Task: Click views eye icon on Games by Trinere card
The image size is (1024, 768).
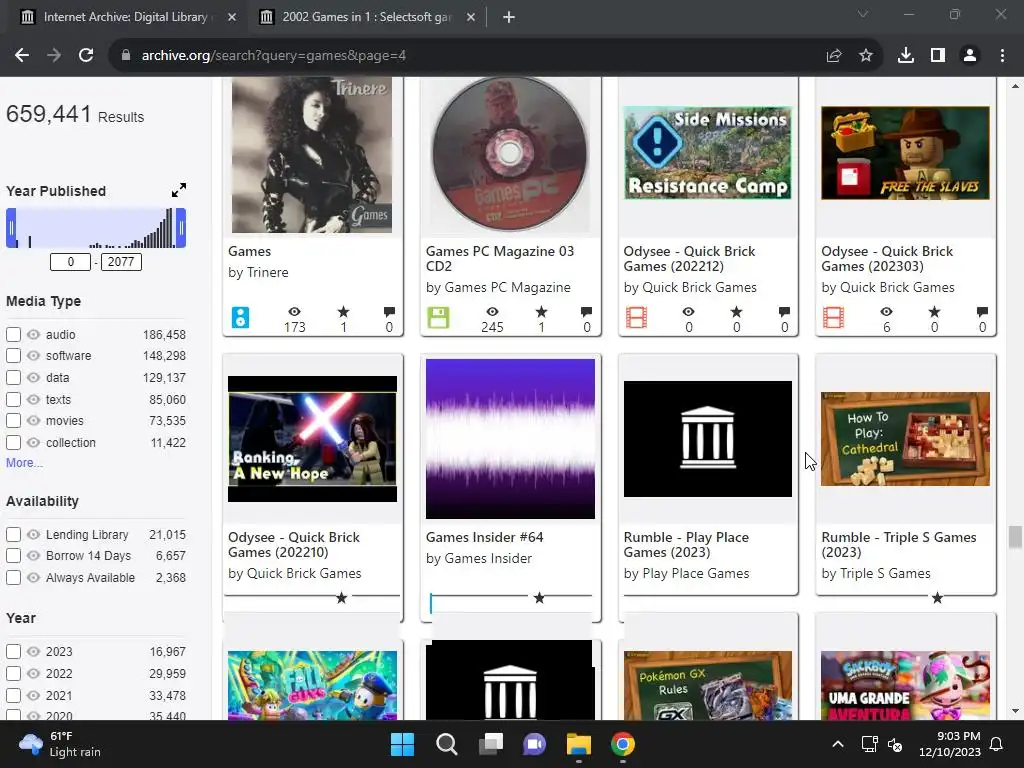Action: [x=295, y=312]
